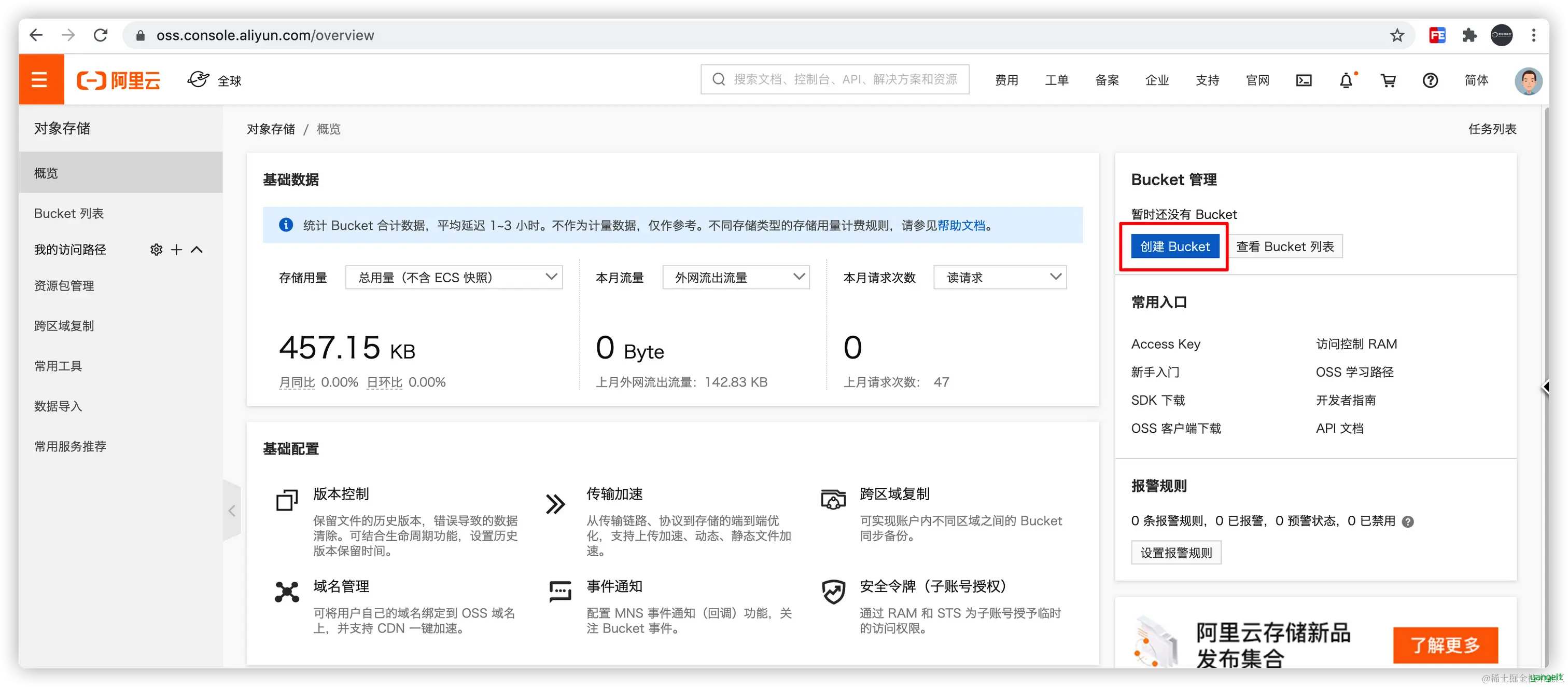Click the user avatar in header
This screenshot has height=687, width=1568.
[1529, 80]
